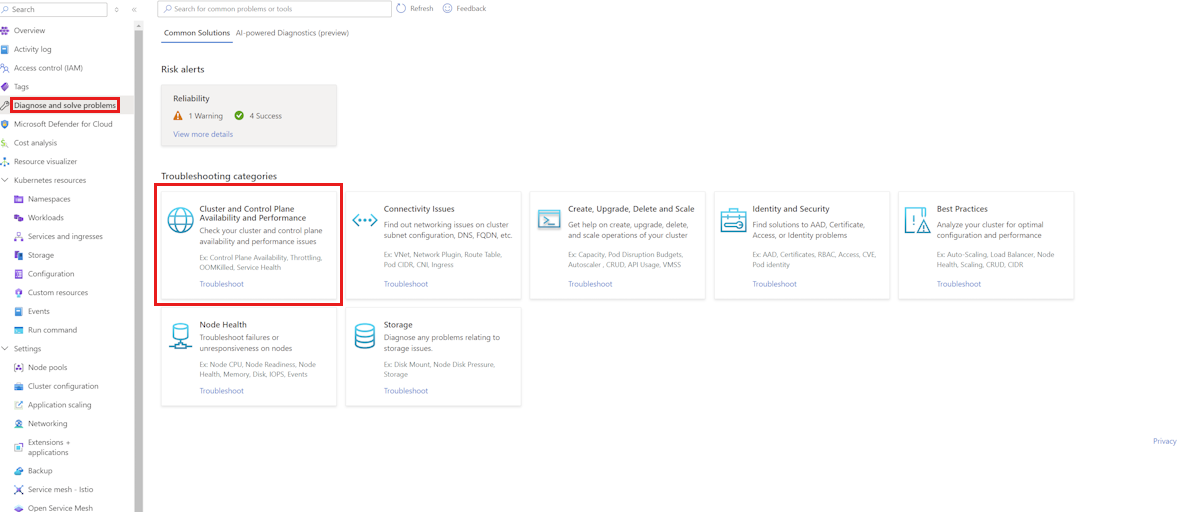Image resolution: width=1200 pixels, height=512 pixels.
Task: Open Node Health card title
Action: coord(222,325)
